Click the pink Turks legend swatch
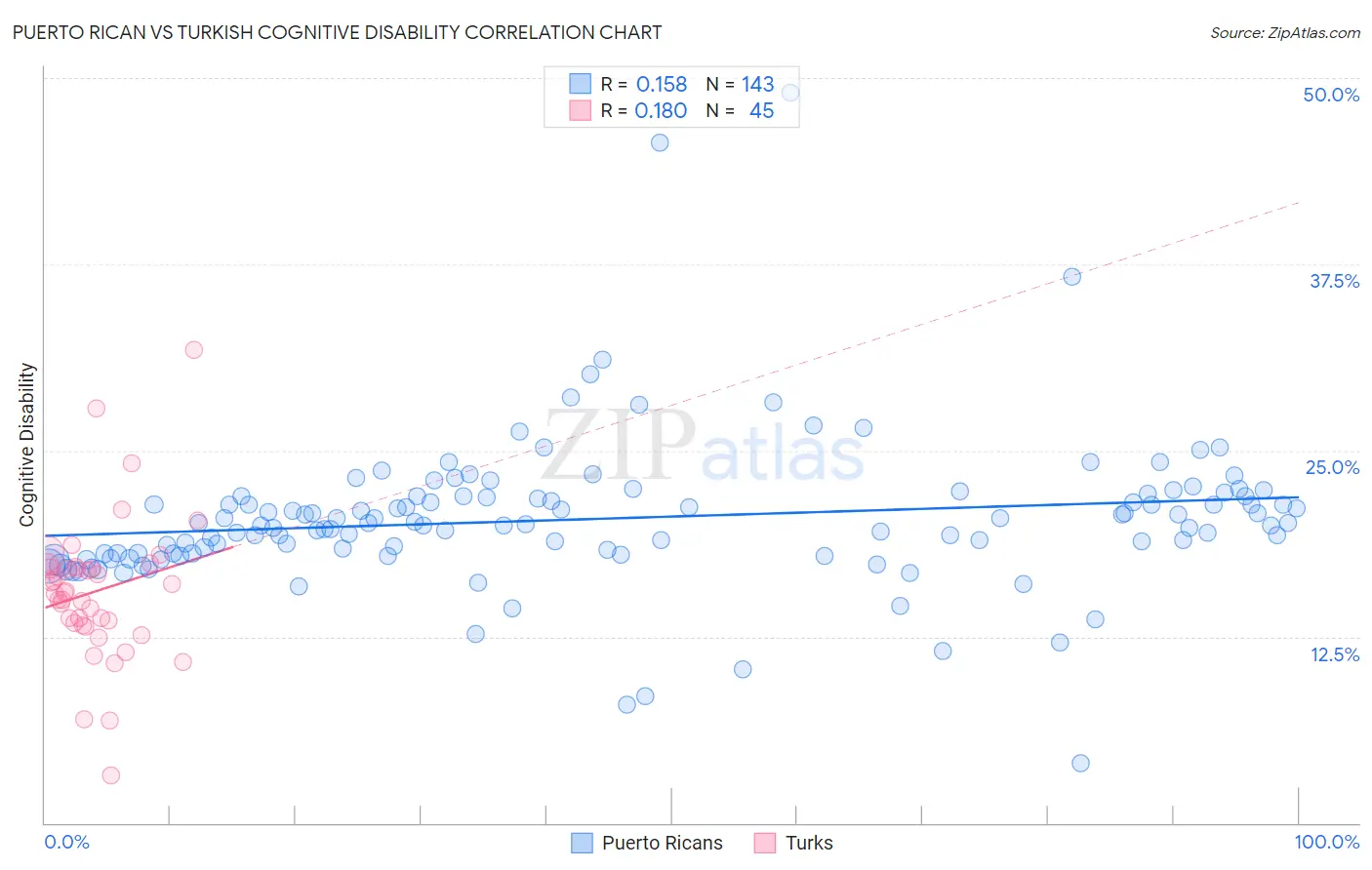 [x=765, y=843]
